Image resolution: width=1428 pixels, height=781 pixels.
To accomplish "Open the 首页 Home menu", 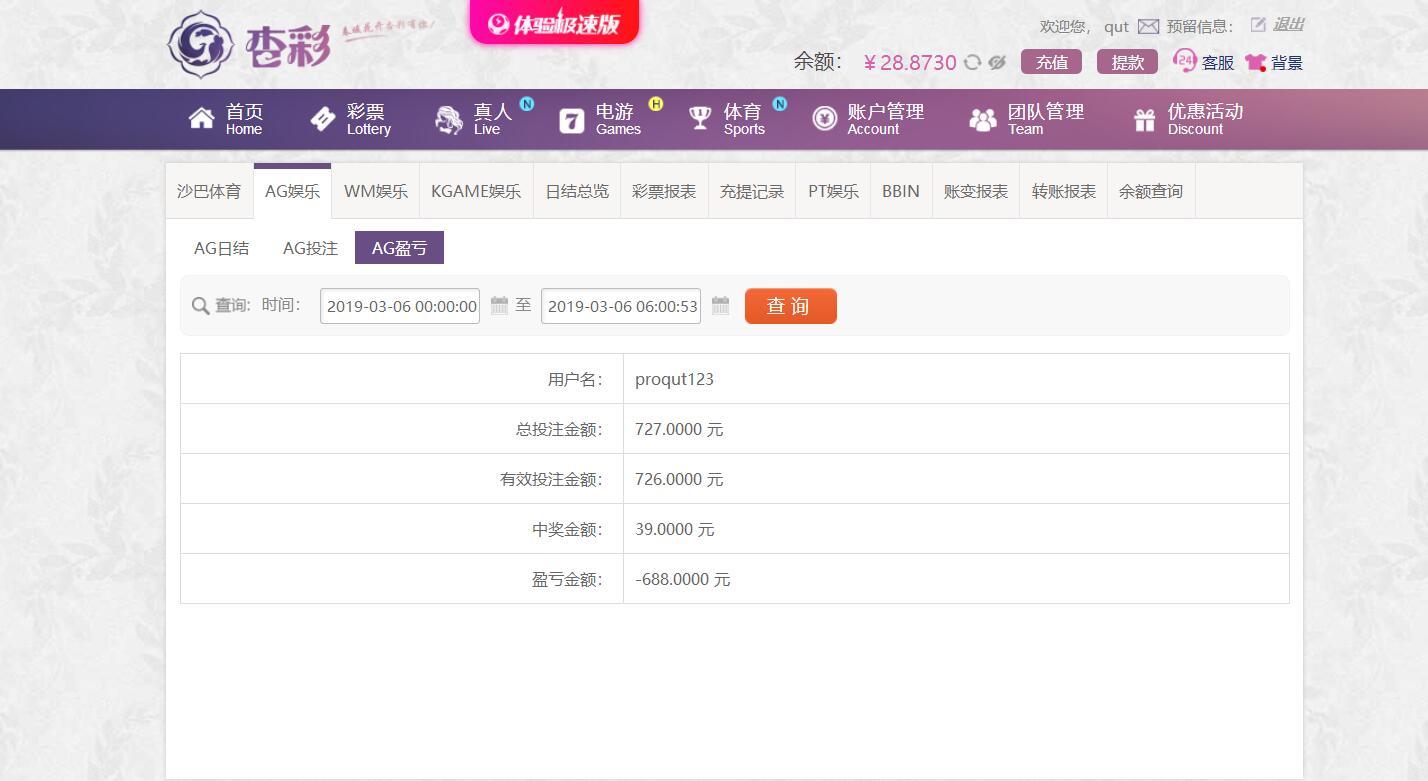I will pos(226,119).
